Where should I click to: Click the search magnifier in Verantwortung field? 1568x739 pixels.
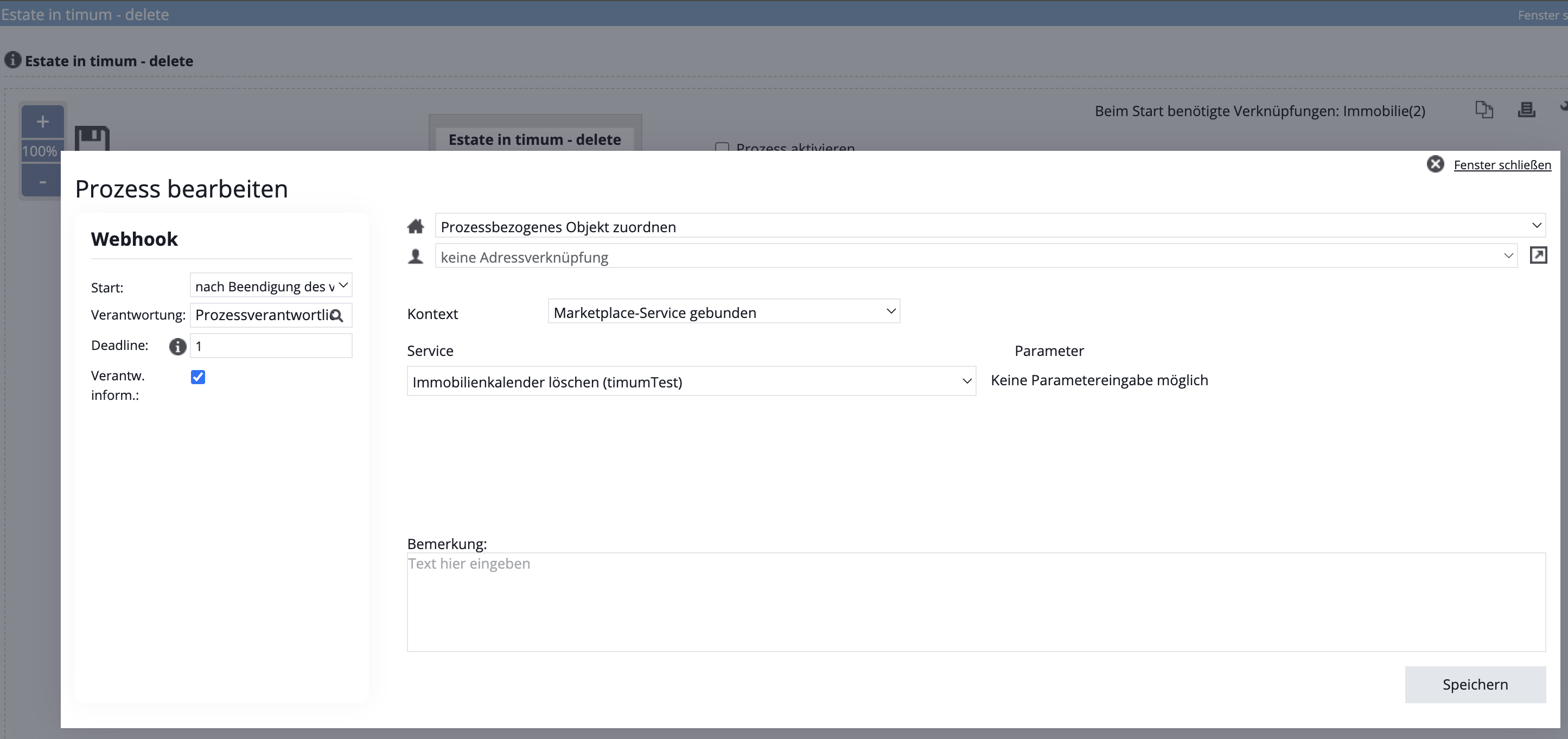pyautogui.click(x=336, y=315)
